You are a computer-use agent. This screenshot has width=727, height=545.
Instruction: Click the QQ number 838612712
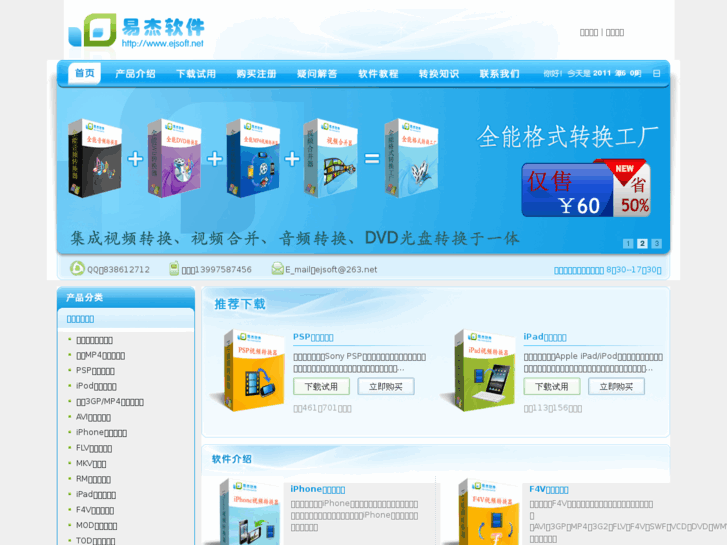125,269
